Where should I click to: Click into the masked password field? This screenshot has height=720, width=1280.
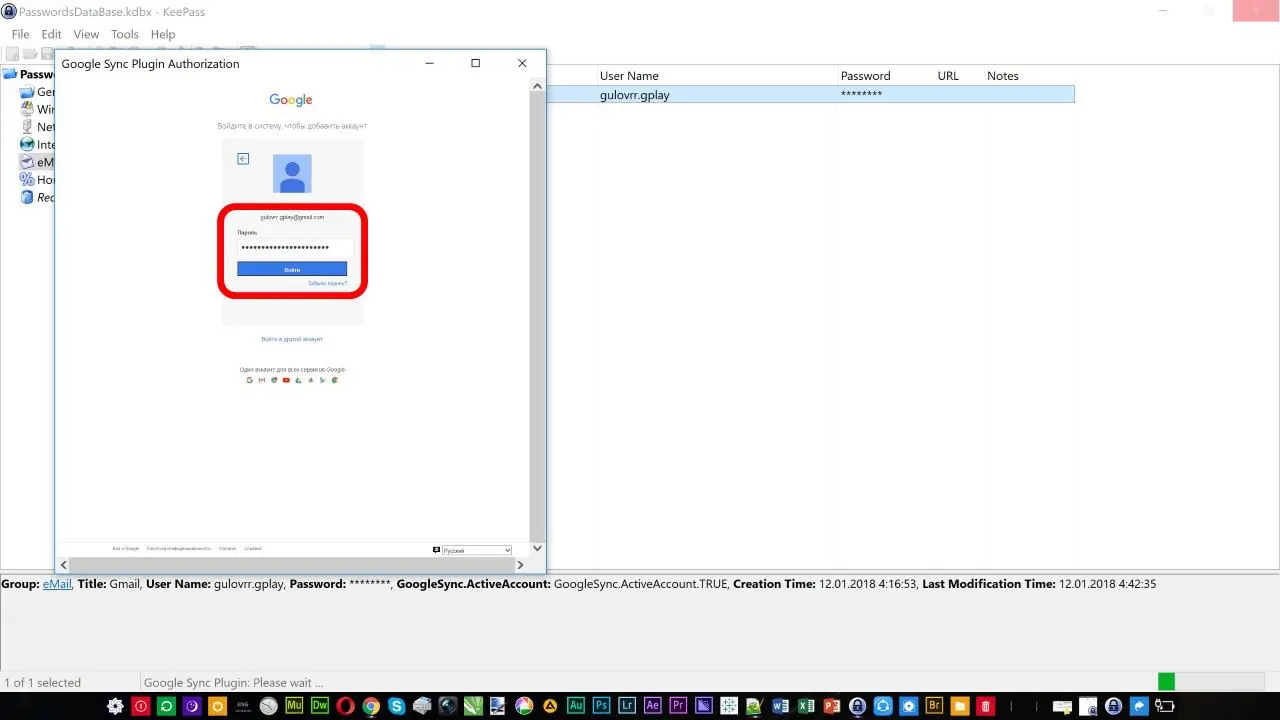point(295,247)
